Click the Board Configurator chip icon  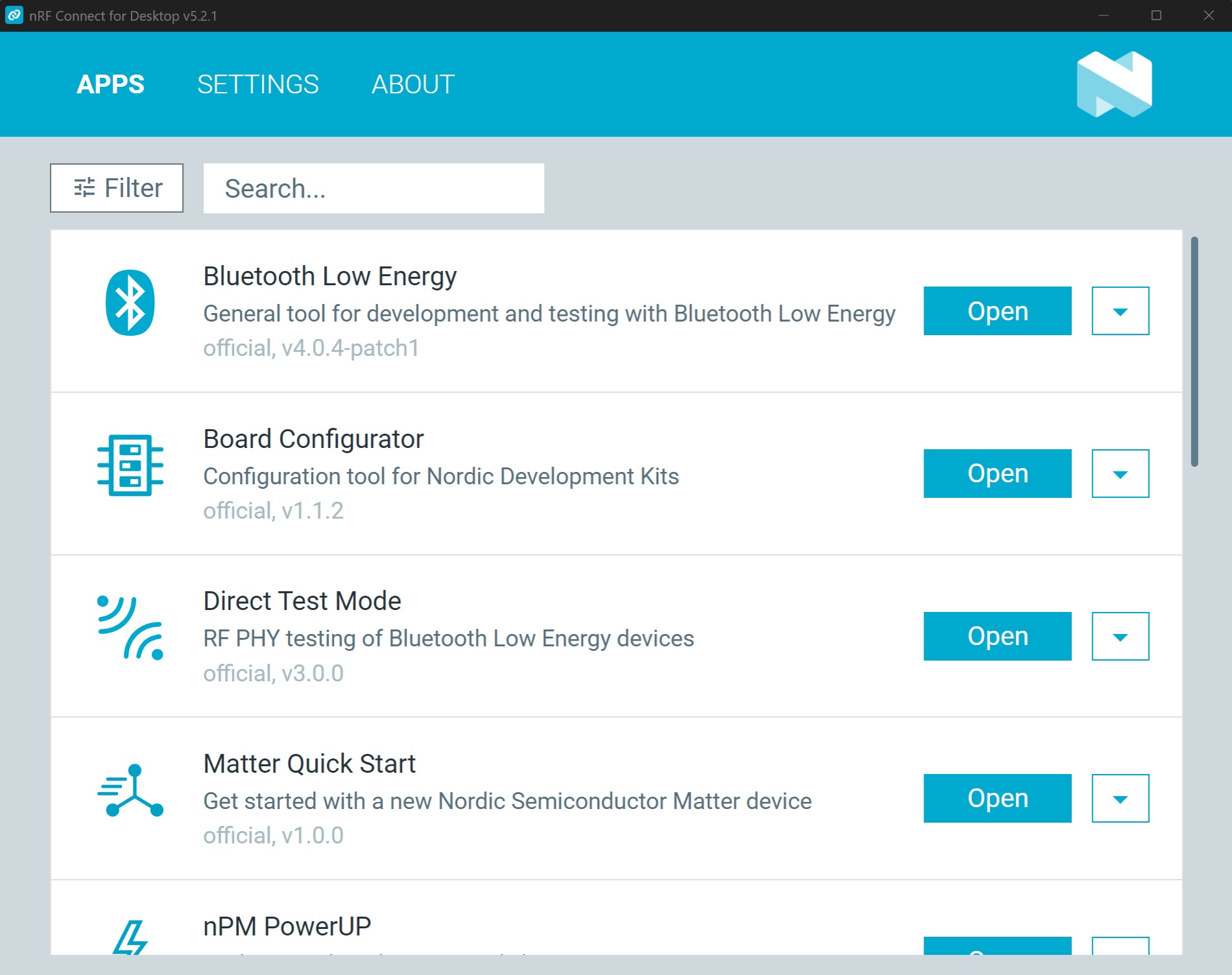[130, 465]
